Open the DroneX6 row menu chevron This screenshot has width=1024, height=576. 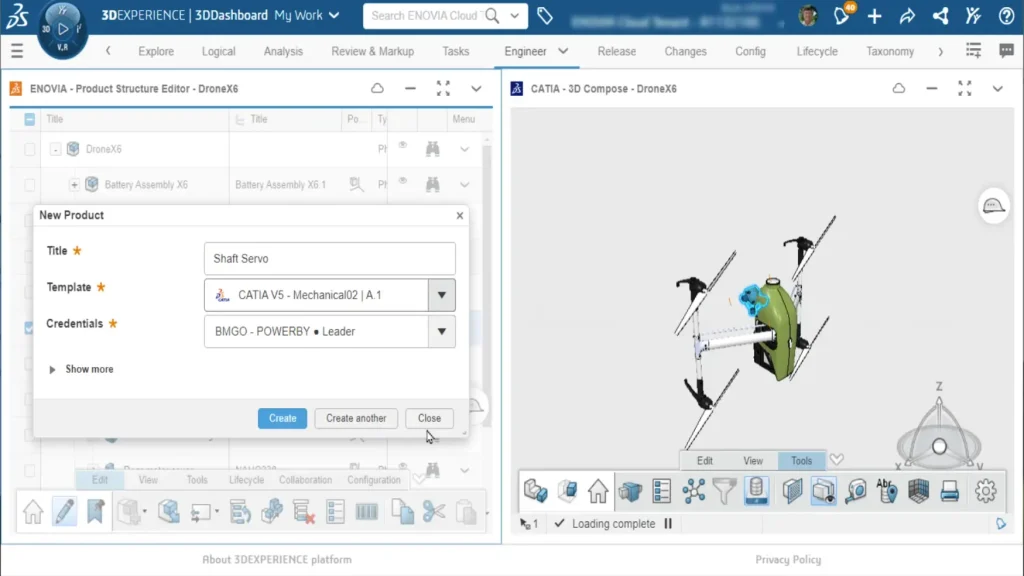pos(464,150)
